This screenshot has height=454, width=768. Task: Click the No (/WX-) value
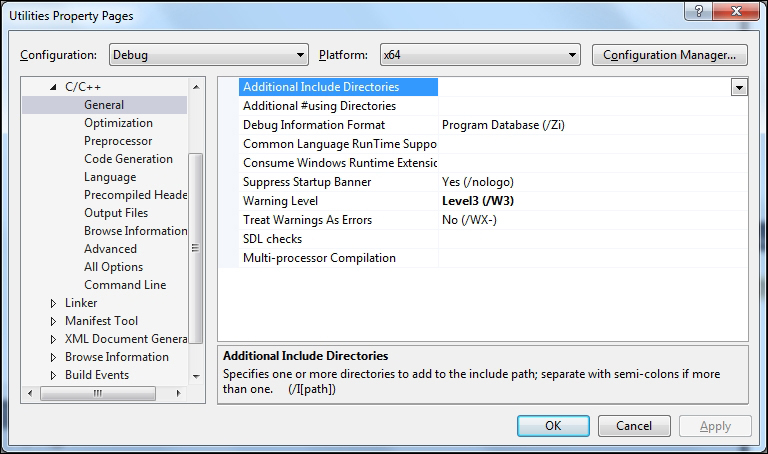(469, 220)
